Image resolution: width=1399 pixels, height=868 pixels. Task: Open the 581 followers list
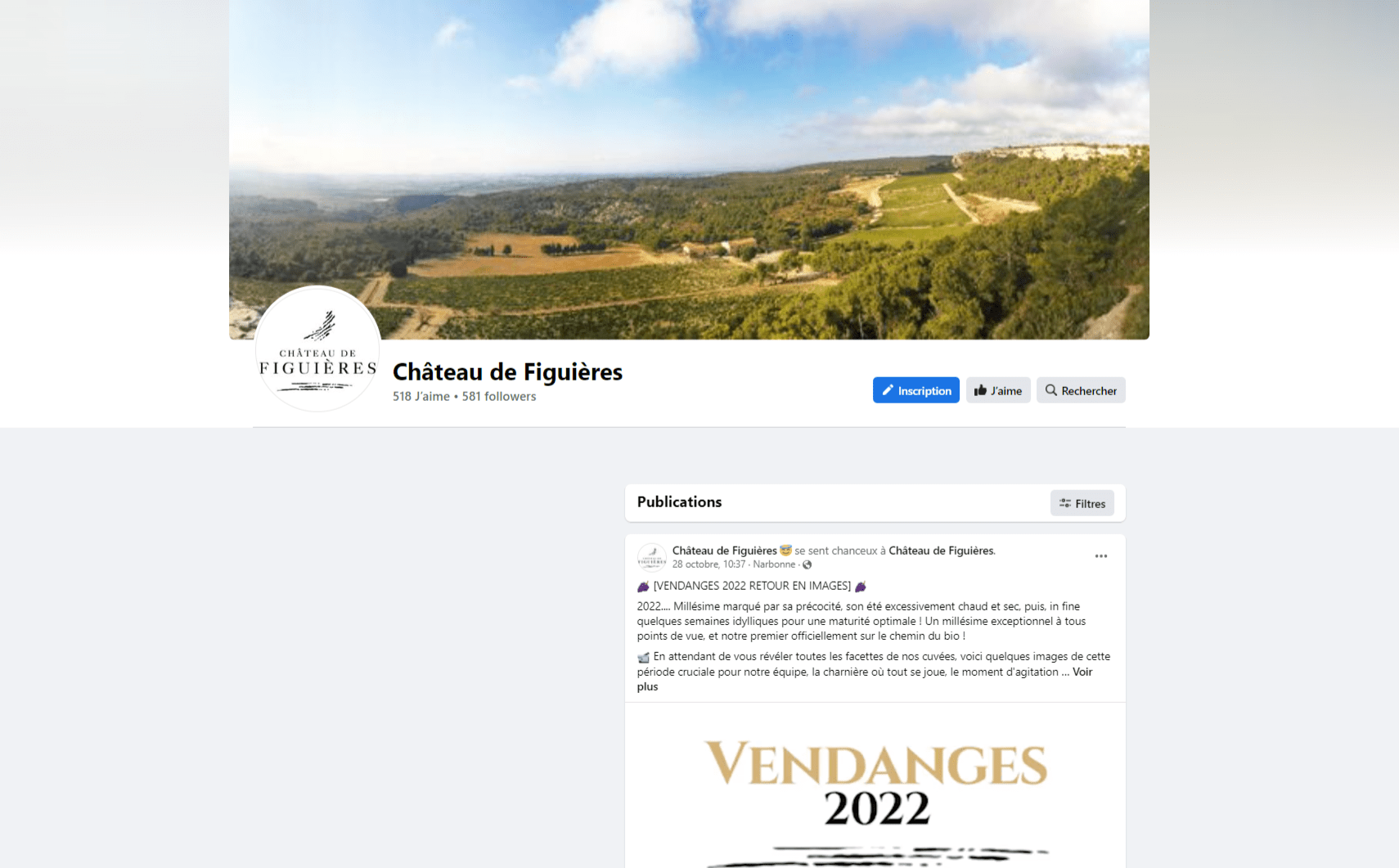(499, 396)
